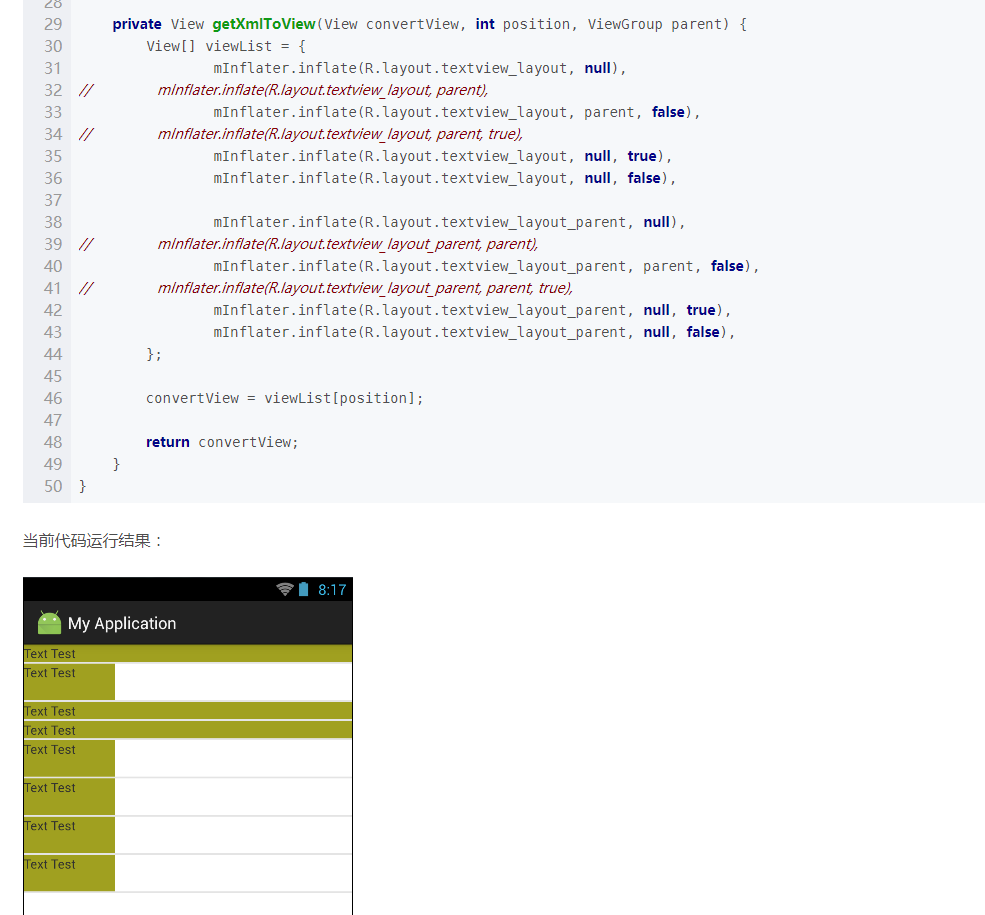Click the 'return' keyword on line 48
Image resolution: width=985 pixels, height=915 pixels.
click(x=168, y=442)
